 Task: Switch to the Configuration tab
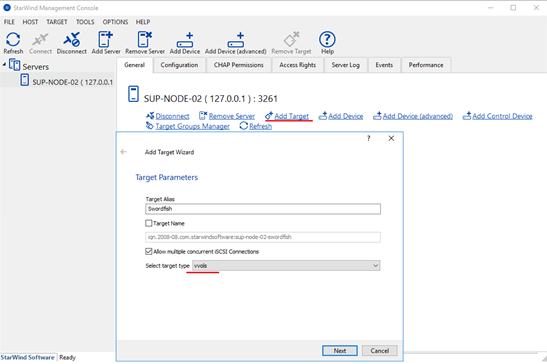pyautogui.click(x=179, y=65)
